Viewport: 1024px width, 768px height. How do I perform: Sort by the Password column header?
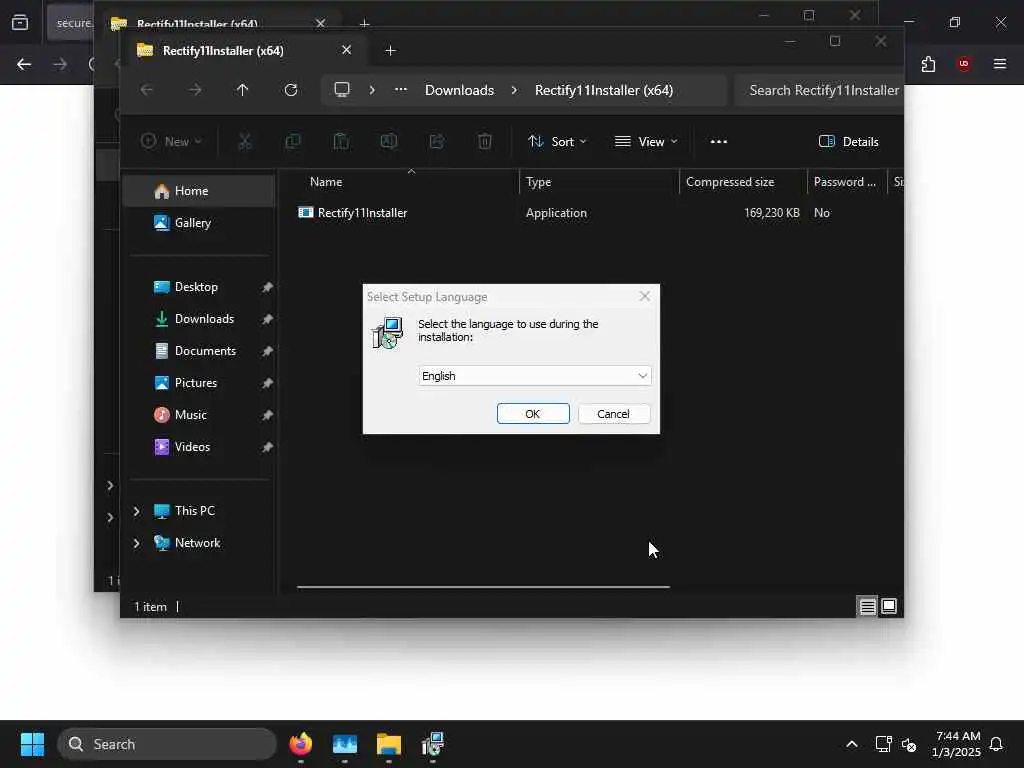coord(847,182)
